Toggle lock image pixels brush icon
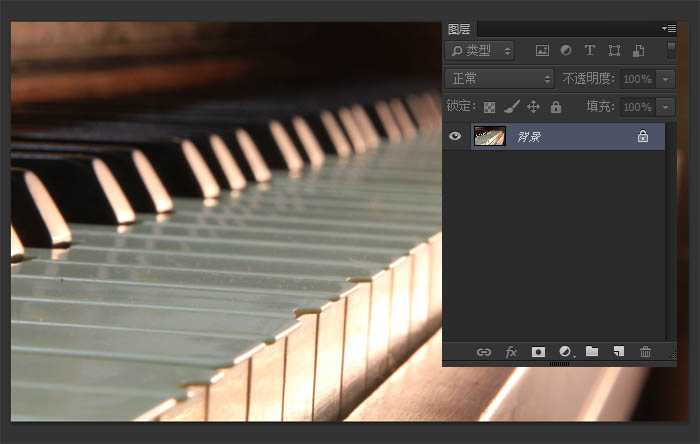 coord(511,107)
